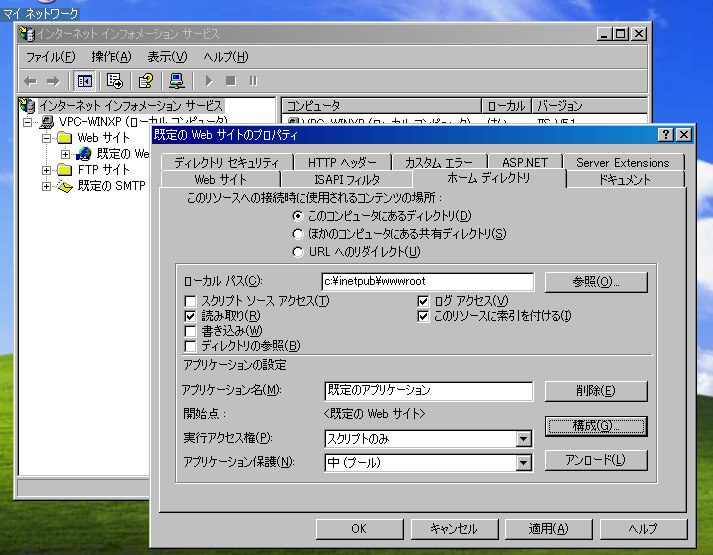Click the dialog's question-mark help icon
Screen dimensions: 713x555
coord(666,134)
